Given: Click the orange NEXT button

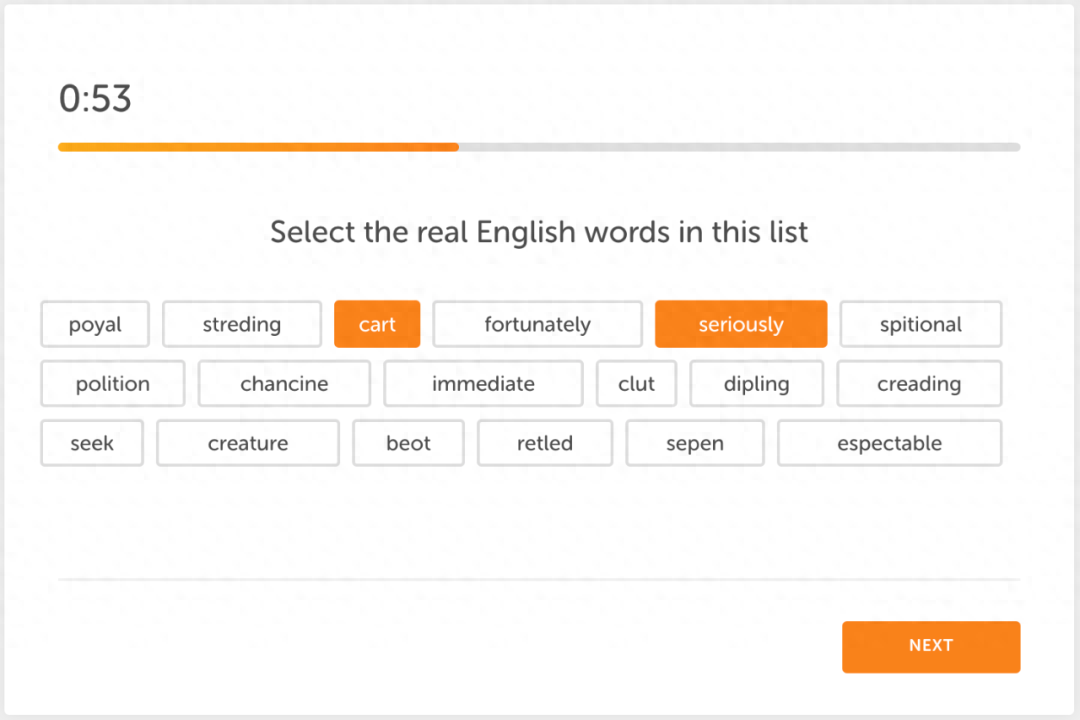Looking at the screenshot, I should 931,646.
